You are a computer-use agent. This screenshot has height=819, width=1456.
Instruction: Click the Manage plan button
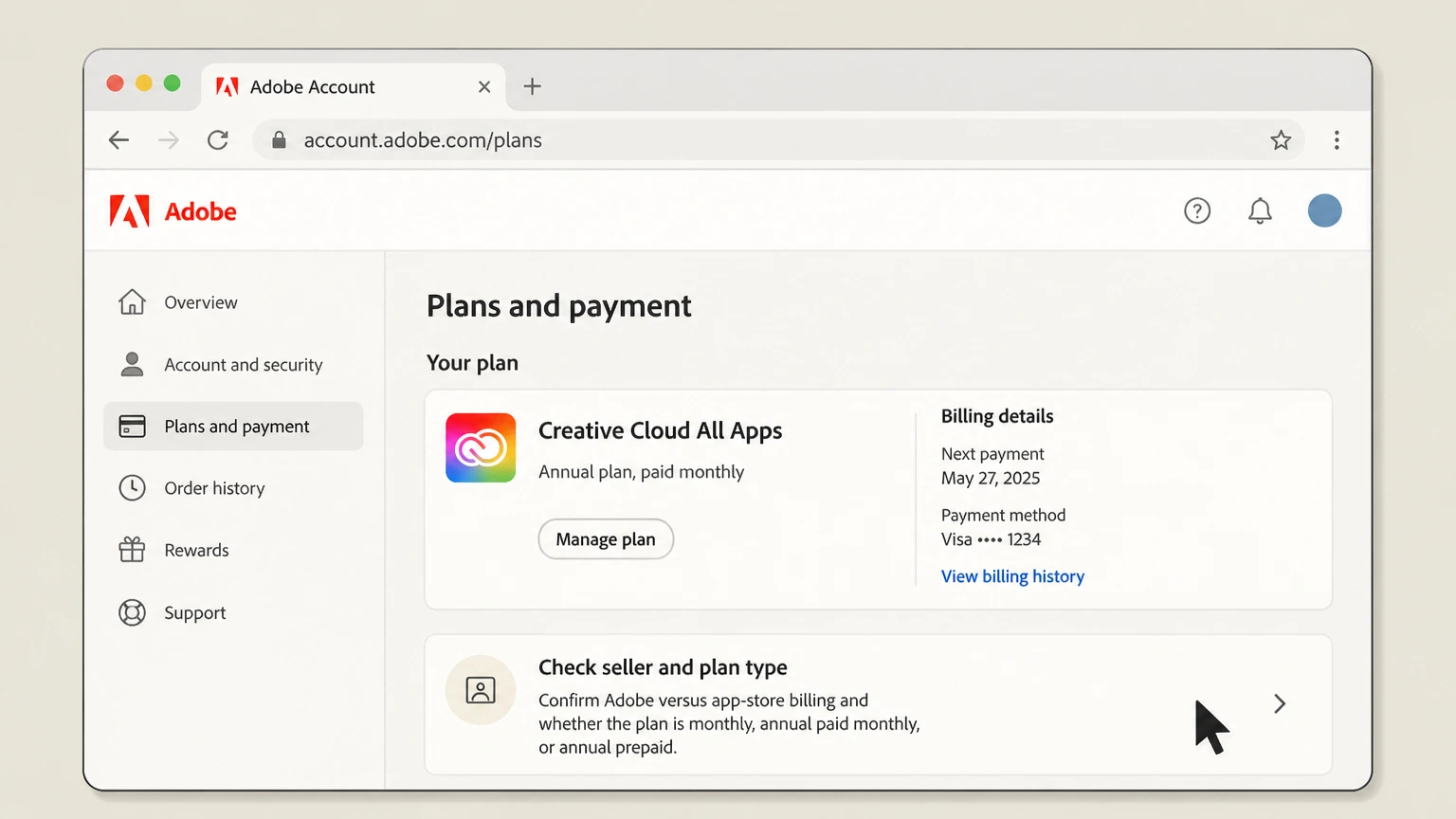click(606, 539)
